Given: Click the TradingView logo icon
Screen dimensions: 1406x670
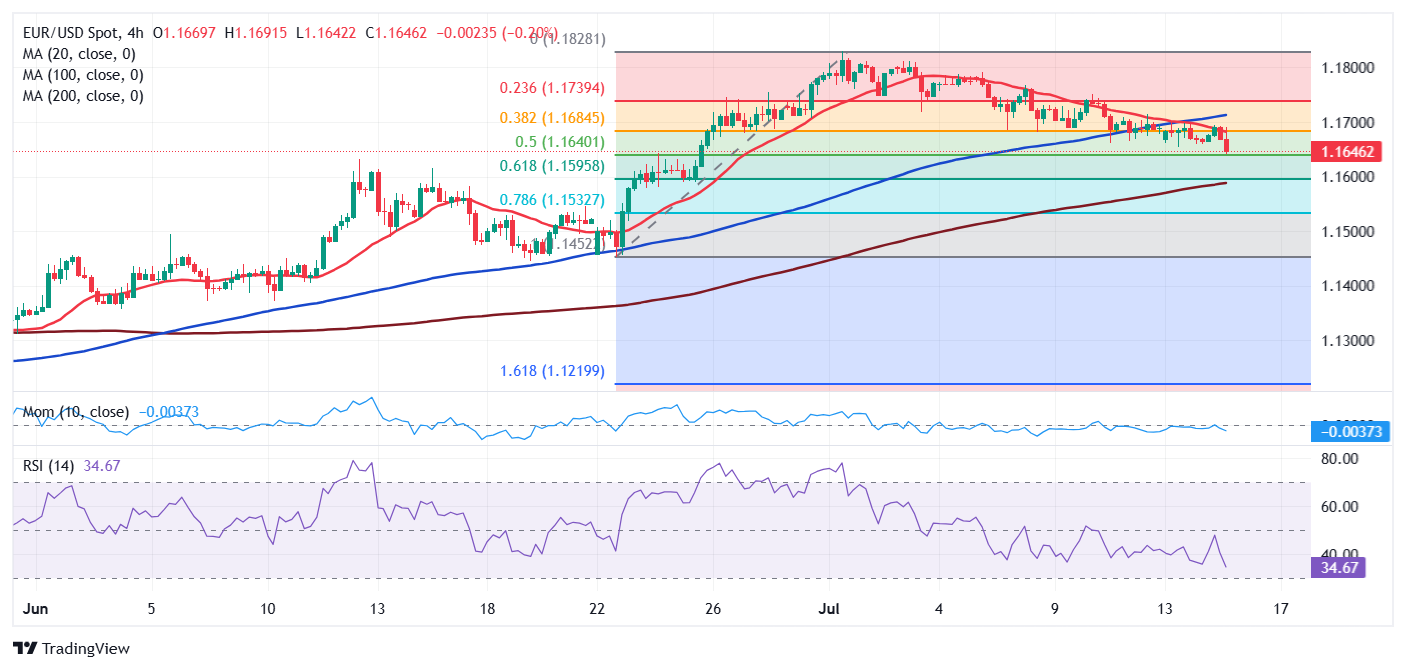Looking at the screenshot, I should pos(26,648).
